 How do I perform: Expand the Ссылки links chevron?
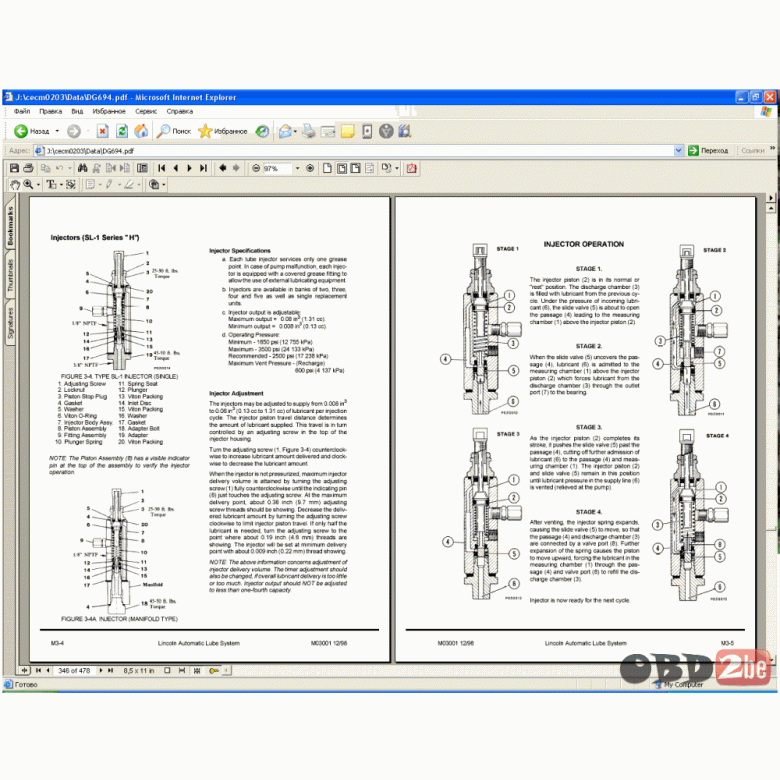(x=772, y=149)
